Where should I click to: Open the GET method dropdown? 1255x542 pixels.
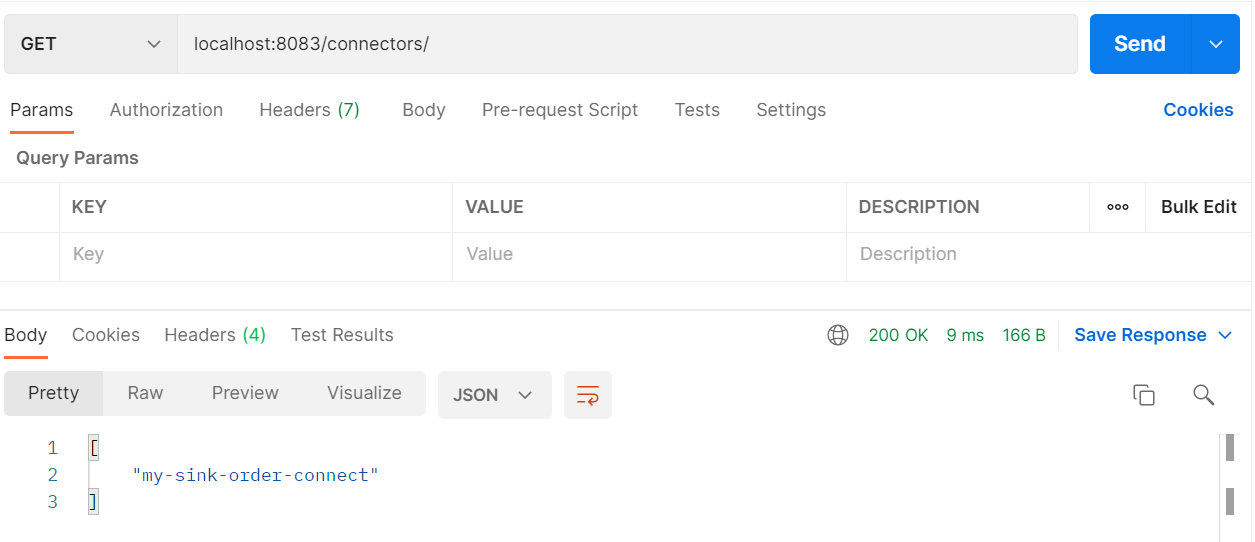[x=91, y=44]
